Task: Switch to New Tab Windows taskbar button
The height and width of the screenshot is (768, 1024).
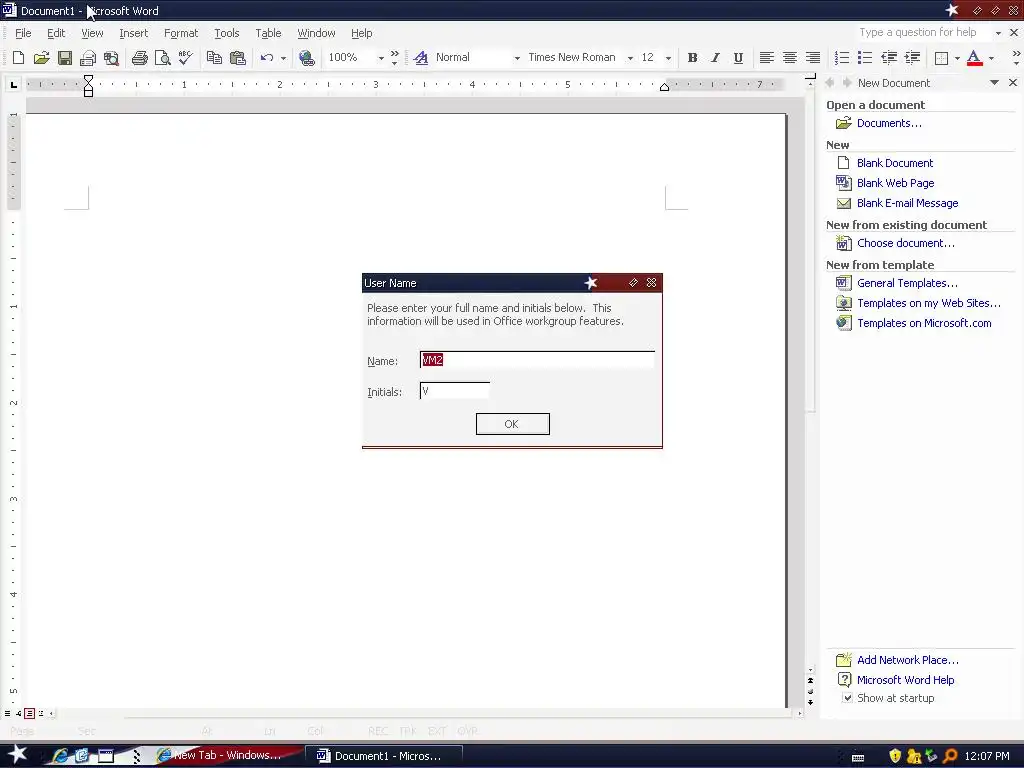Action: point(227,756)
